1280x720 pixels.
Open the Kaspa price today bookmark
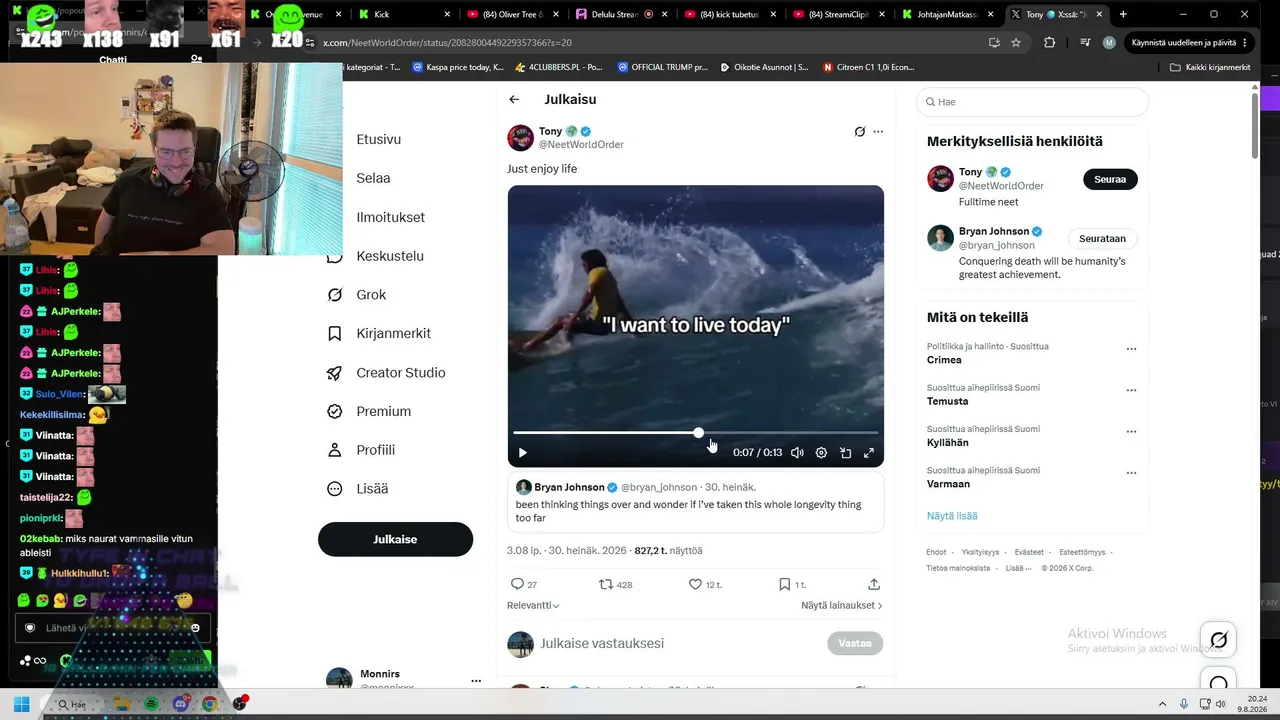458,67
